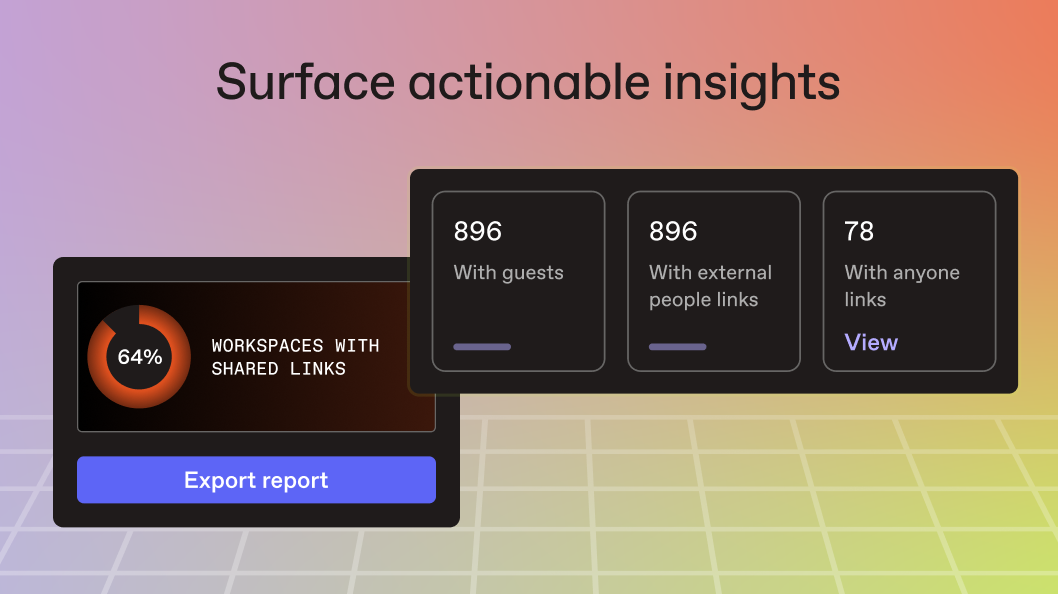
Task: Open the View link under anyone links
Action: click(x=871, y=342)
